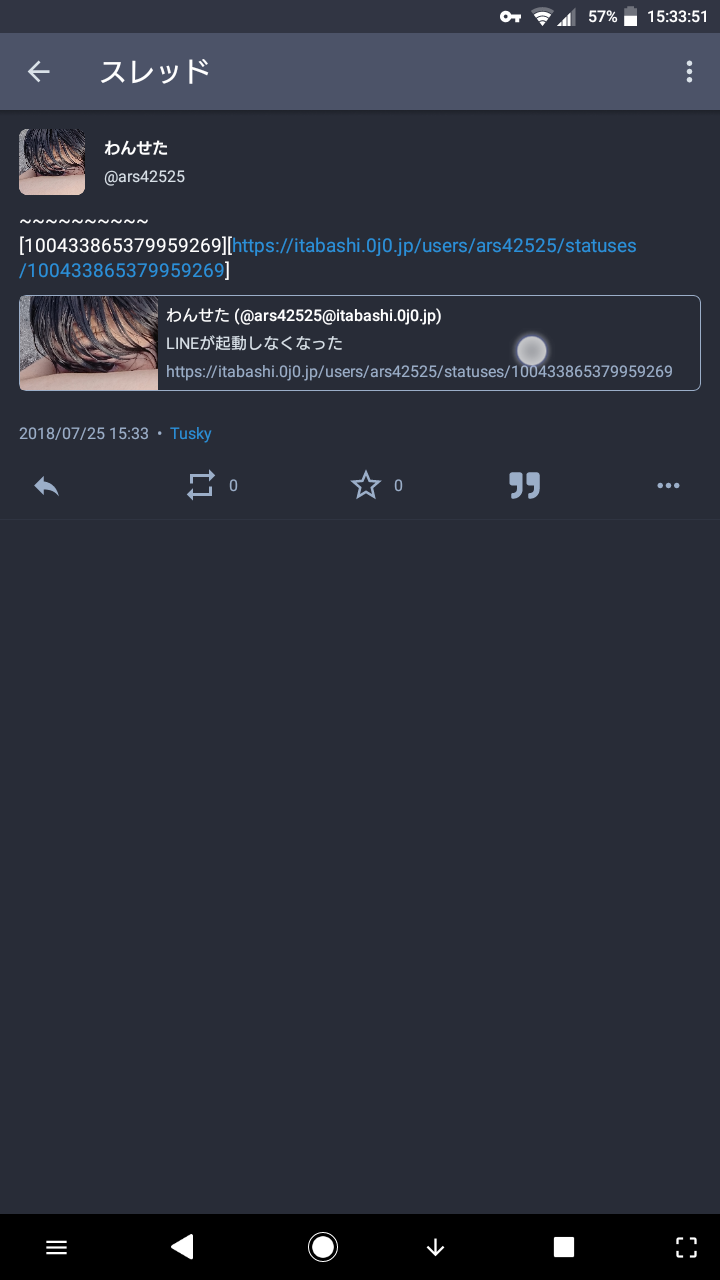Tap the down arrow in navigation bar

(435, 1247)
